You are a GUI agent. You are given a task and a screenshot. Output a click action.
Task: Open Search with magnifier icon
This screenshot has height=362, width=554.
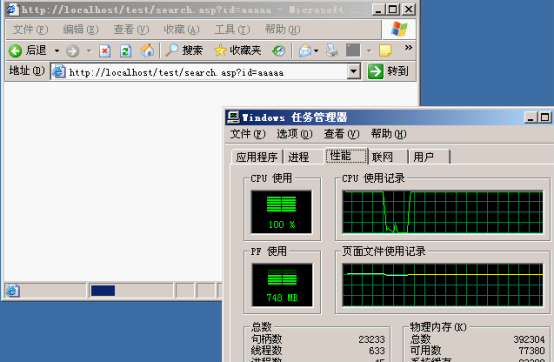tap(172, 51)
